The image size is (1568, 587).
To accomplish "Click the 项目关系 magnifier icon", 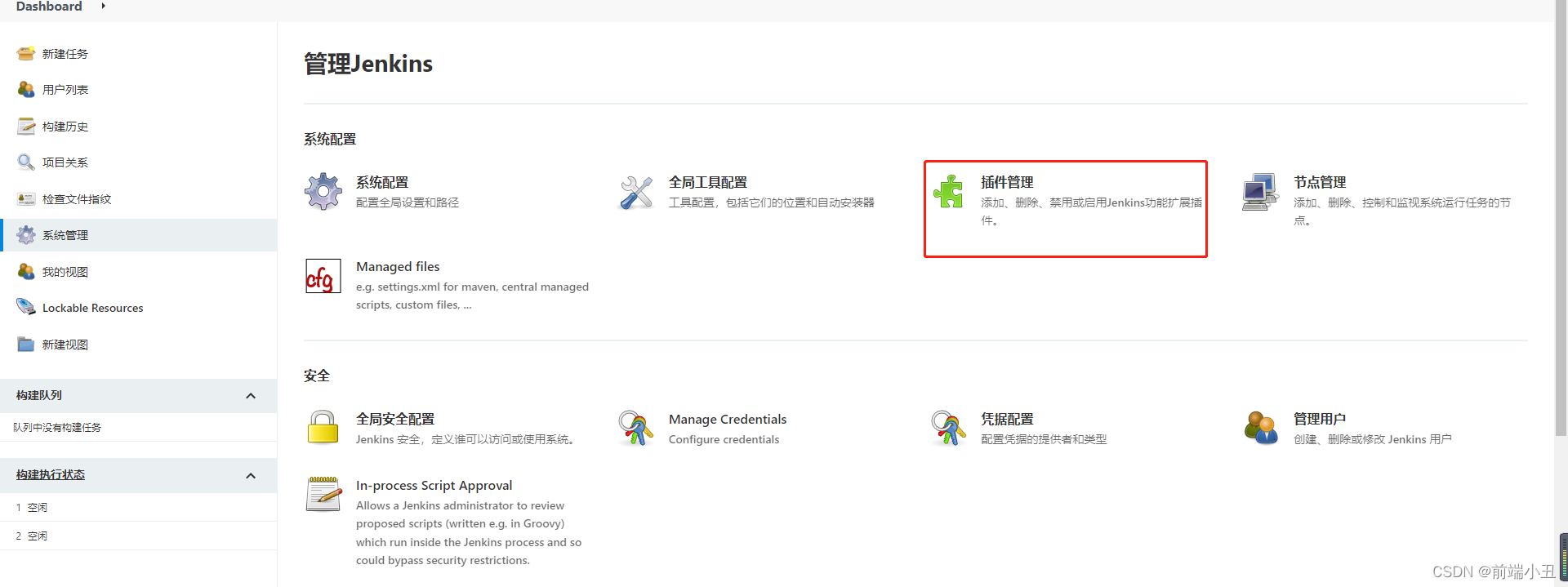I will coord(26,162).
